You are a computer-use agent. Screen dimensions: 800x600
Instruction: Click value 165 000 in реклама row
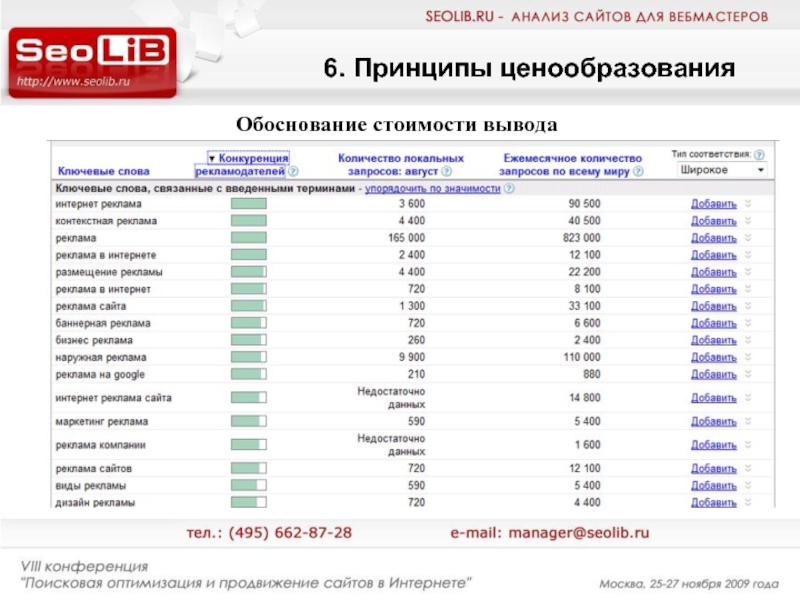[x=406, y=238]
